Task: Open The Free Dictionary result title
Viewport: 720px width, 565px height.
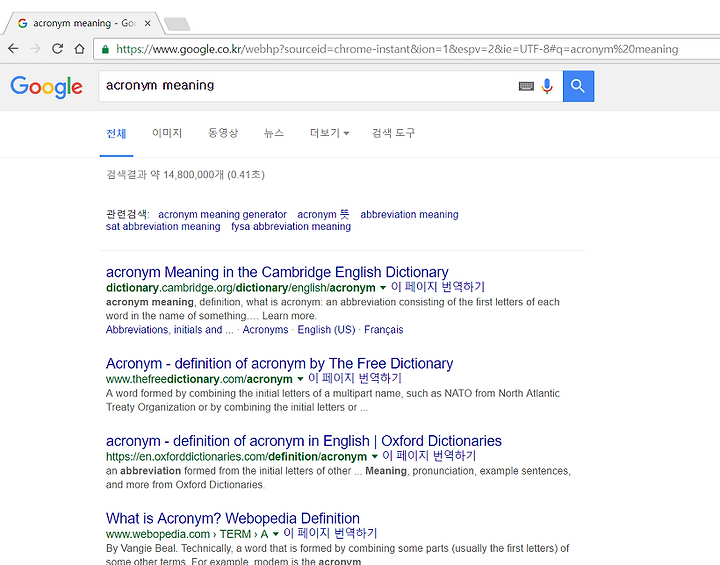Action: (x=280, y=363)
